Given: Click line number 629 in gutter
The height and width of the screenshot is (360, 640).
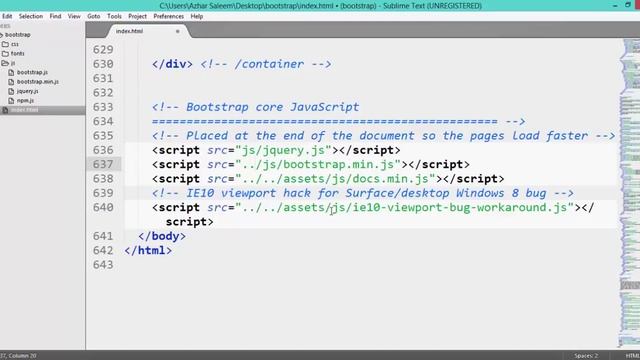Looking at the screenshot, I should tap(103, 49).
